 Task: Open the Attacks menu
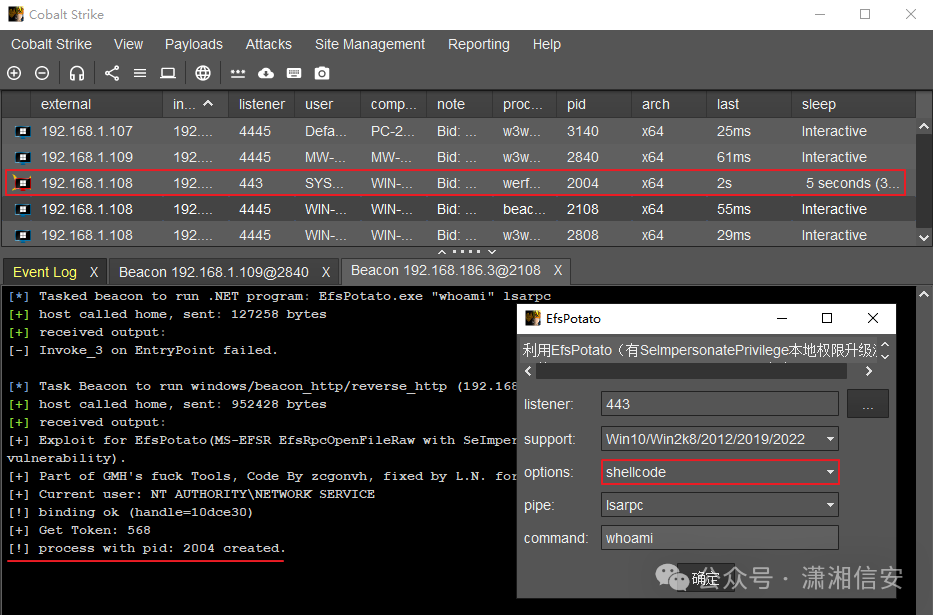click(x=268, y=45)
